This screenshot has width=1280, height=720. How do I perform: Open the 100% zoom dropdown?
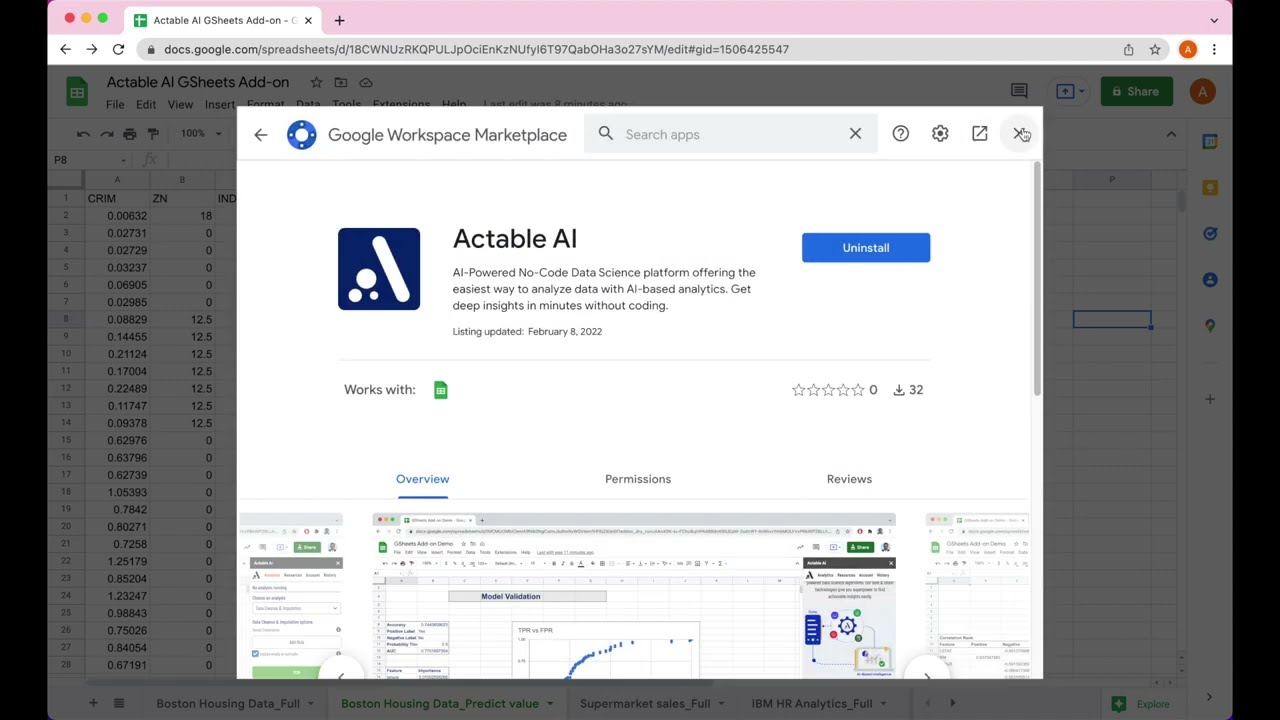tap(201, 133)
